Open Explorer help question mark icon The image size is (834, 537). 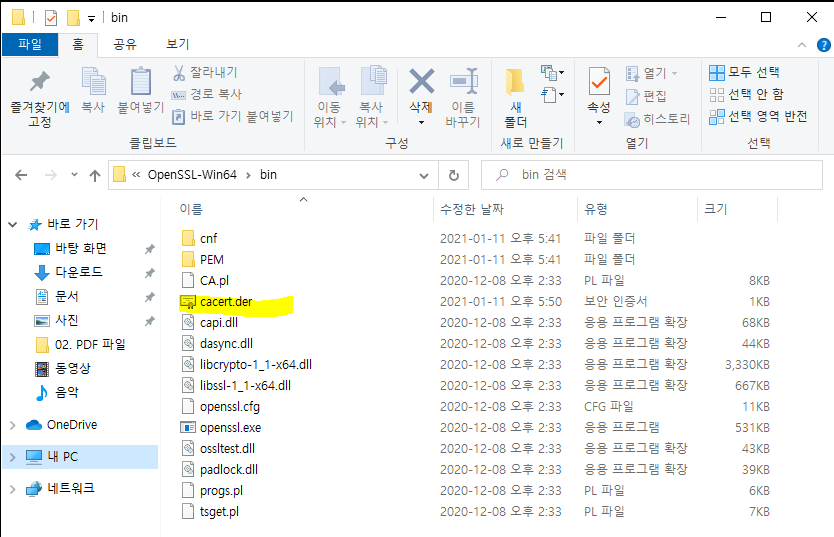point(824,45)
